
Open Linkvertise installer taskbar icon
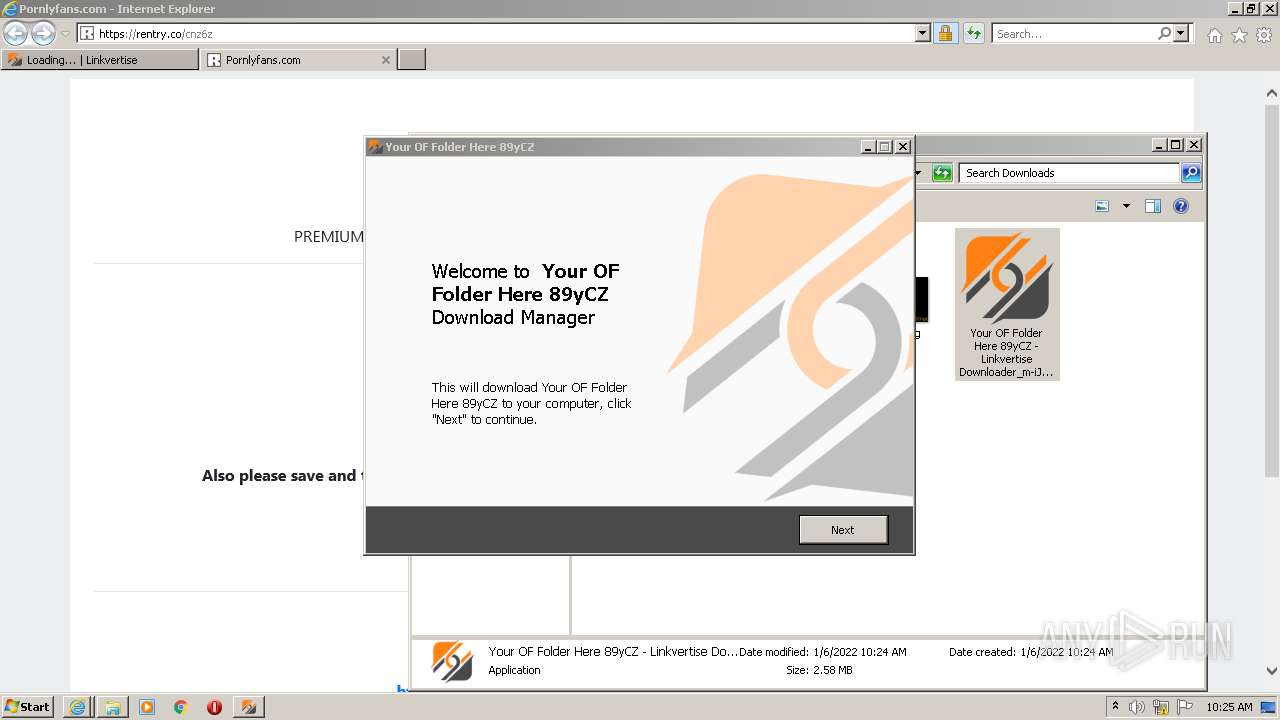(x=248, y=707)
